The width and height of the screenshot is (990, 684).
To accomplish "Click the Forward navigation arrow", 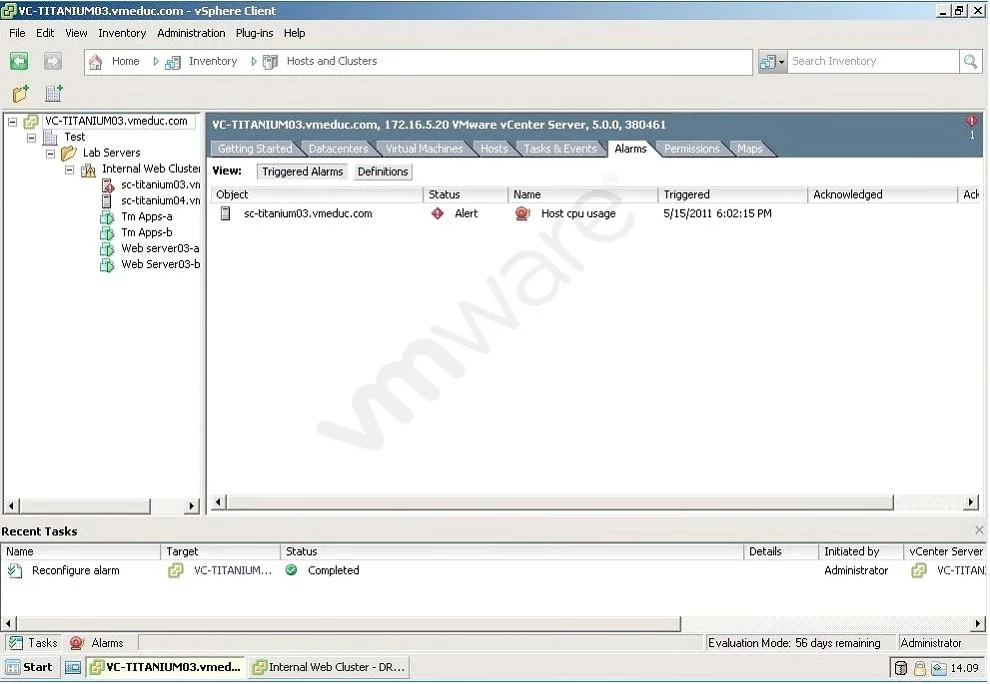I will coord(53,61).
